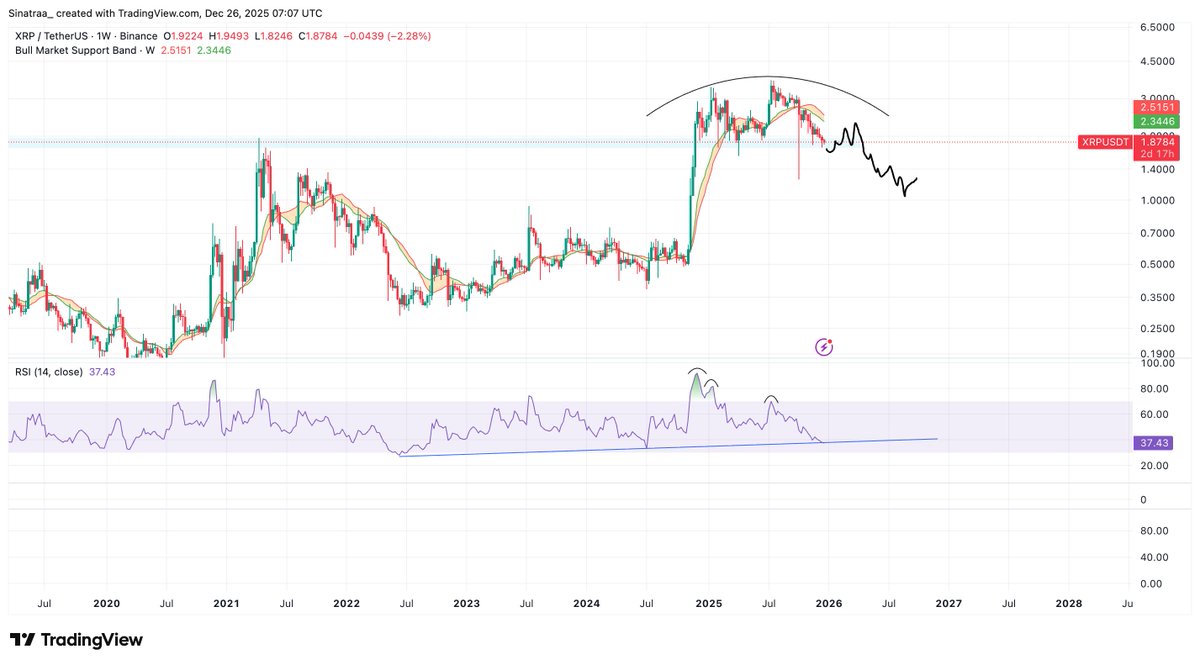Click the 2027 time axis label

(x=948, y=604)
